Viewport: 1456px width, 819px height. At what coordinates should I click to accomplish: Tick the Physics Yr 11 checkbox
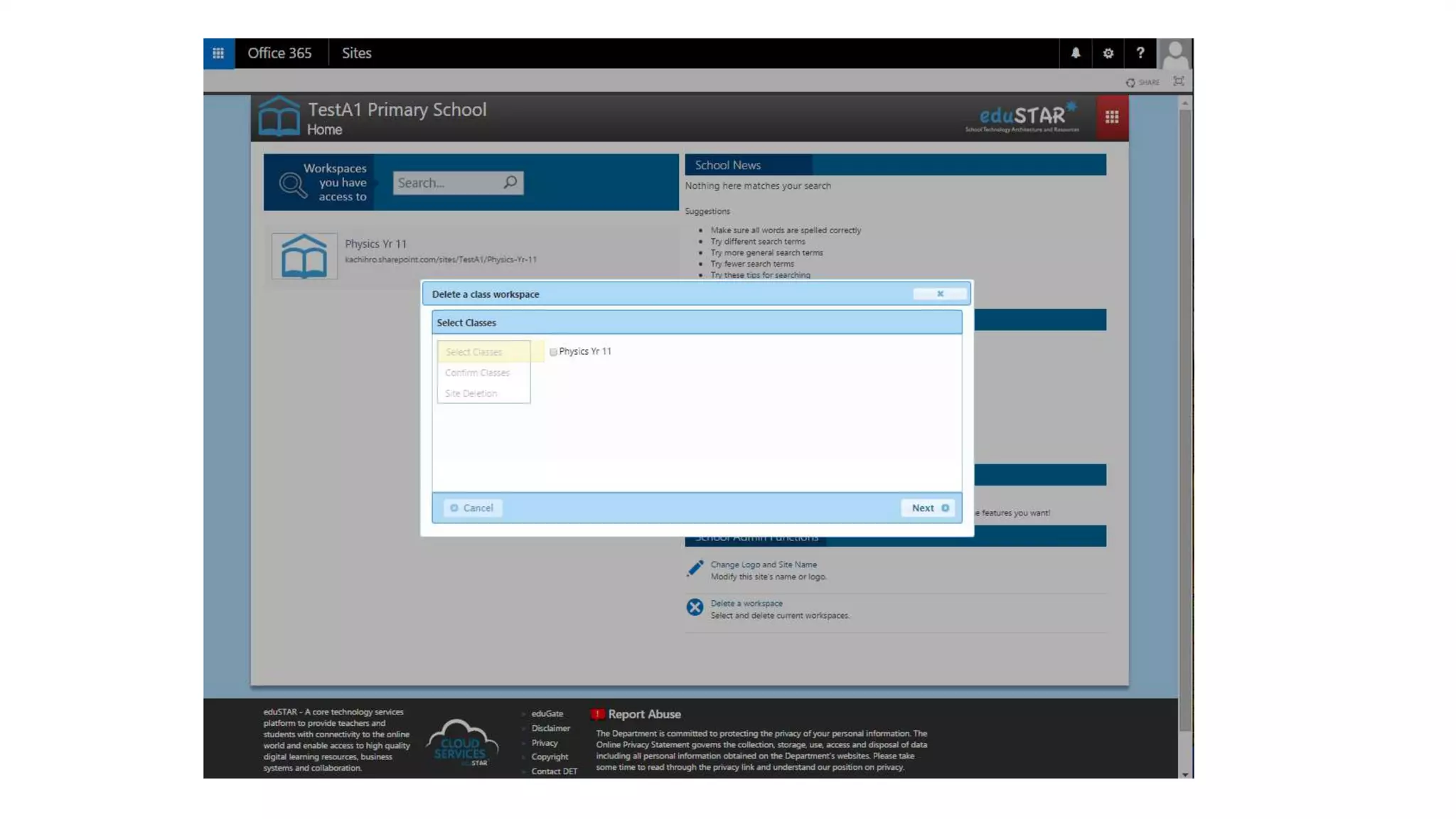click(553, 352)
